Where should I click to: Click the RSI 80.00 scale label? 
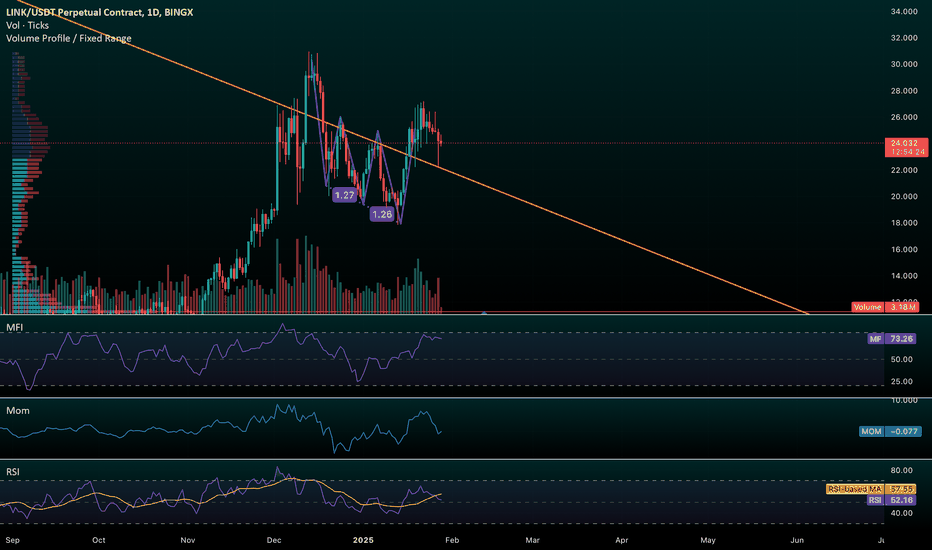pos(902,470)
